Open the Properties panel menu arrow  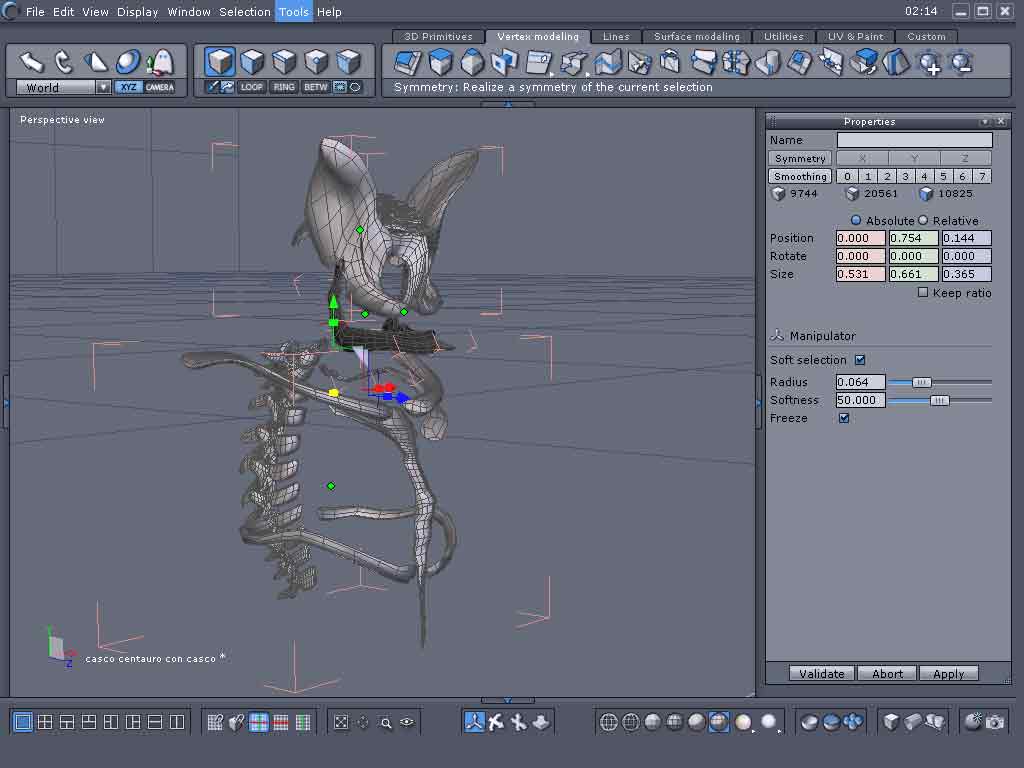[x=985, y=121]
